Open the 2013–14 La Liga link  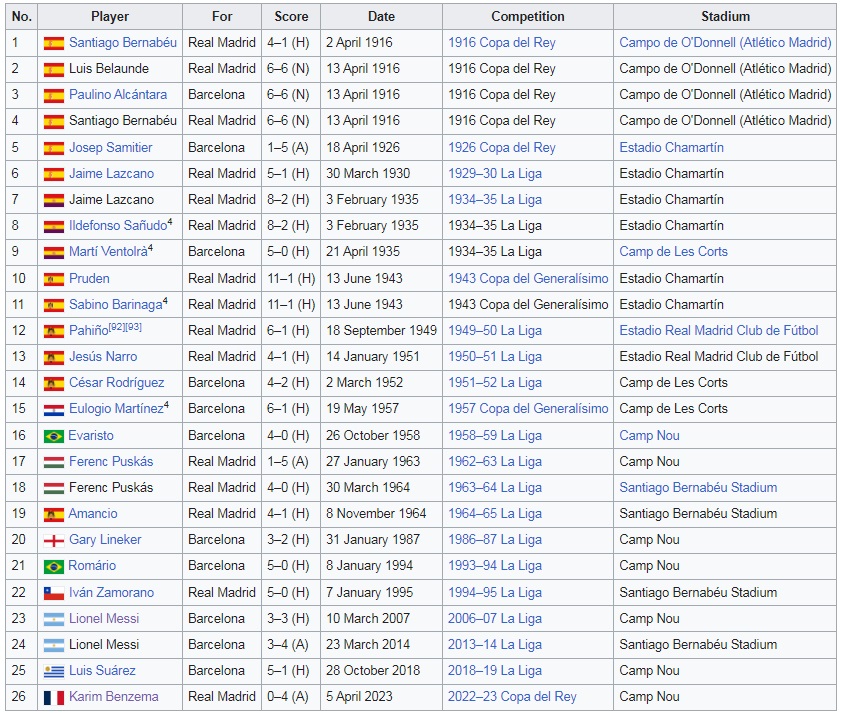(495, 644)
